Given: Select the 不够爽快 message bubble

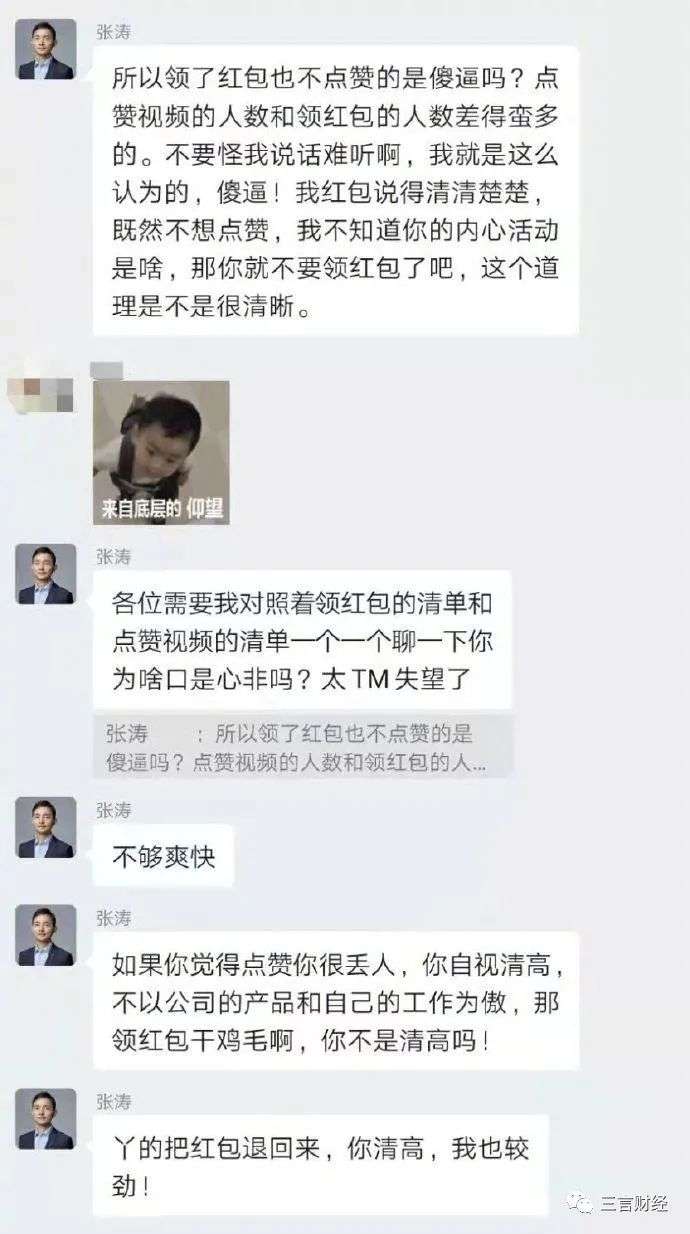Looking at the screenshot, I should tap(163, 856).
